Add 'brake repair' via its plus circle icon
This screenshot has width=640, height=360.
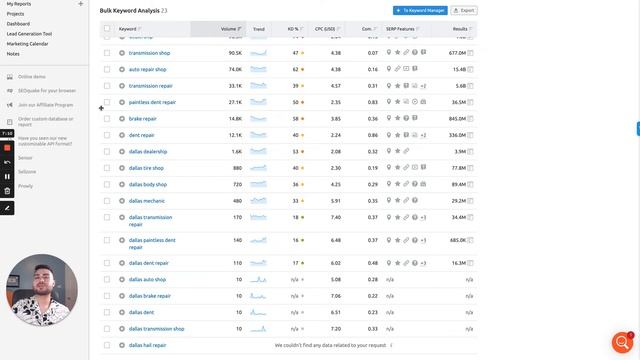coord(122,119)
